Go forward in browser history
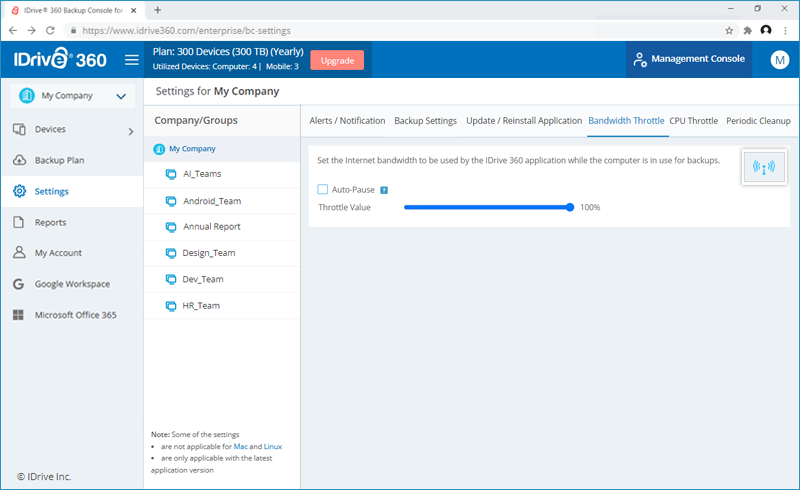The width and height of the screenshot is (800, 490). coord(31,31)
